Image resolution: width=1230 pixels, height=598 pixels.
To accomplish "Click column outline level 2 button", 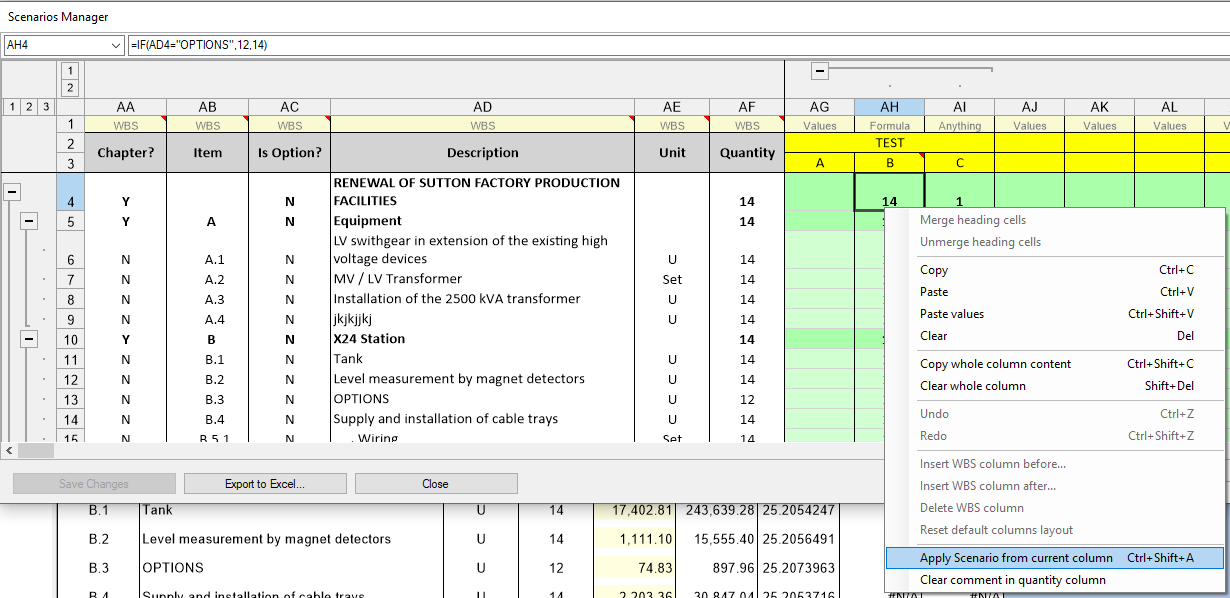I will coord(70,88).
